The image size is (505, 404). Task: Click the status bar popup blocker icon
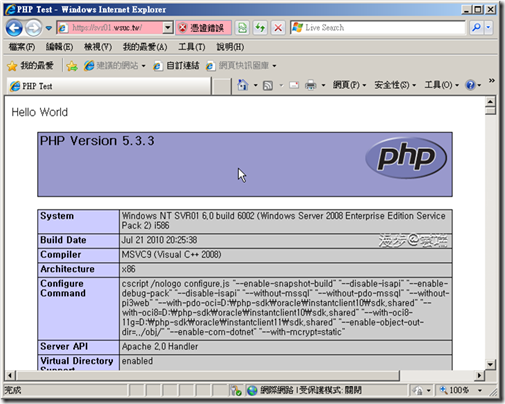point(235,390)
